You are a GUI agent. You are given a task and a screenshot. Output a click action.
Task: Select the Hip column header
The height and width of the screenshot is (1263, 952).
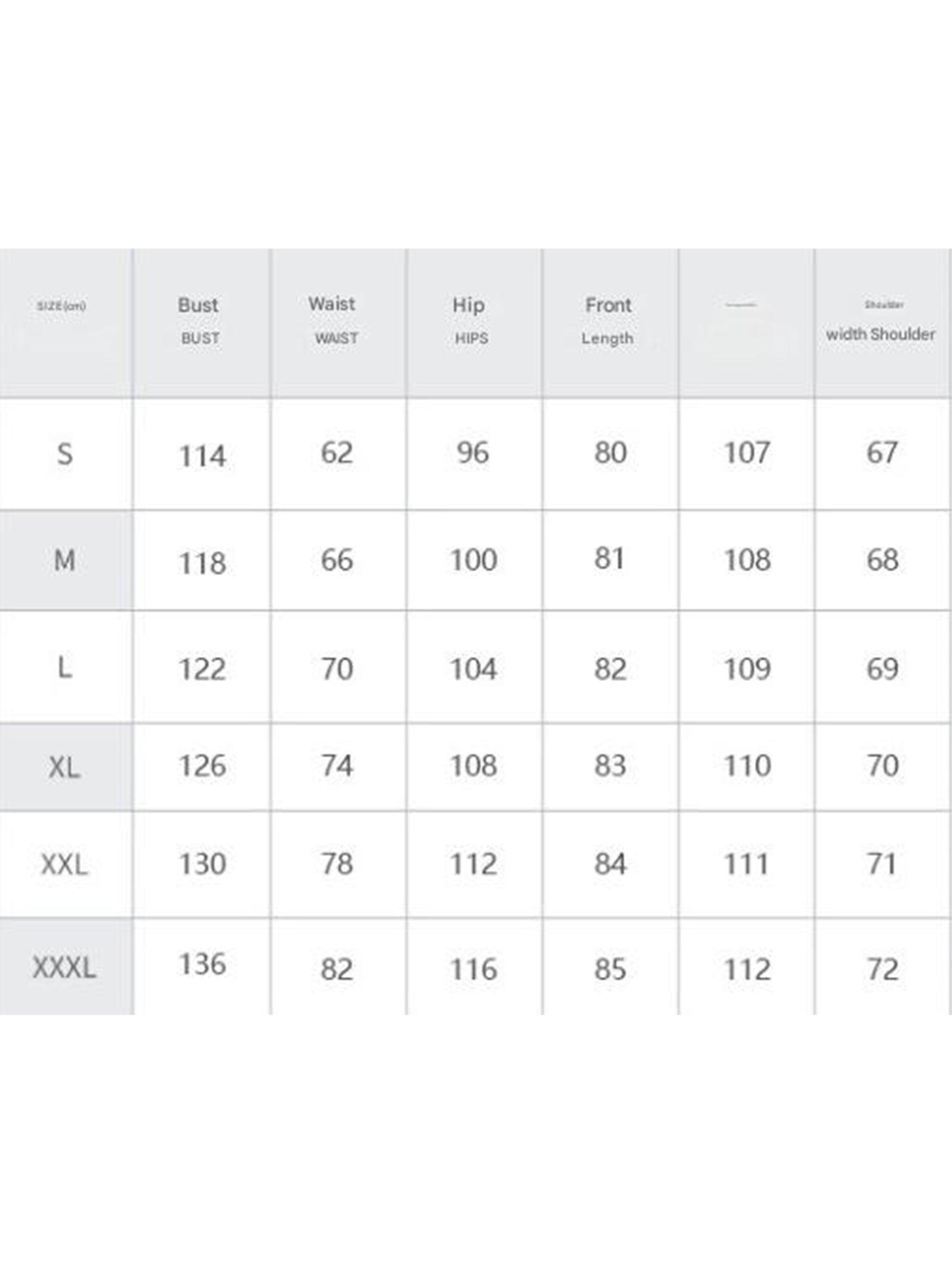(x=470, y=320)
